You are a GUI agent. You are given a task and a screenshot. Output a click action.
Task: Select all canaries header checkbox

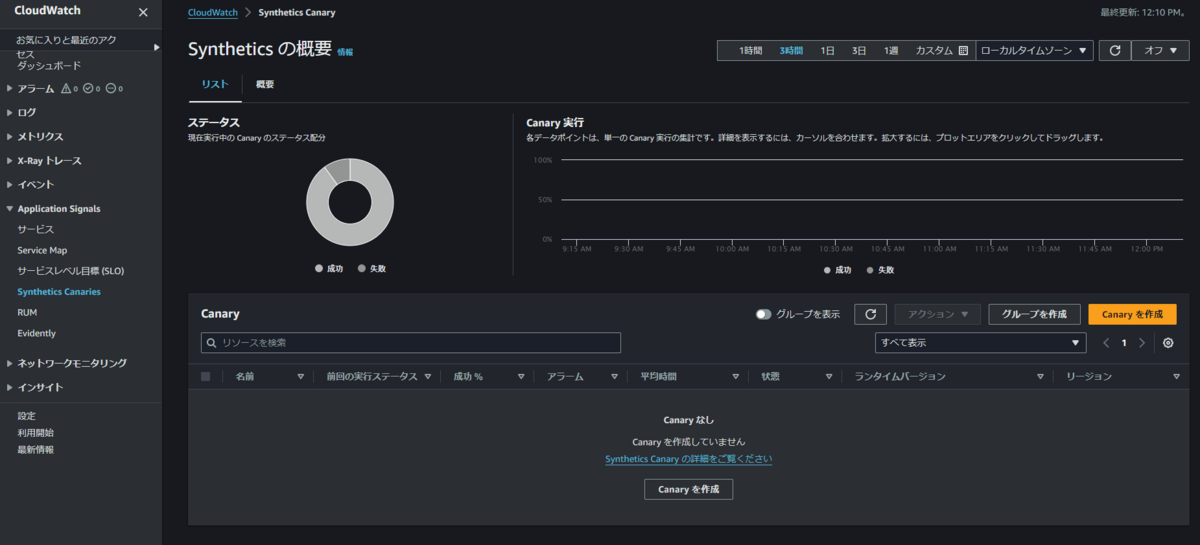click(206, 376)
